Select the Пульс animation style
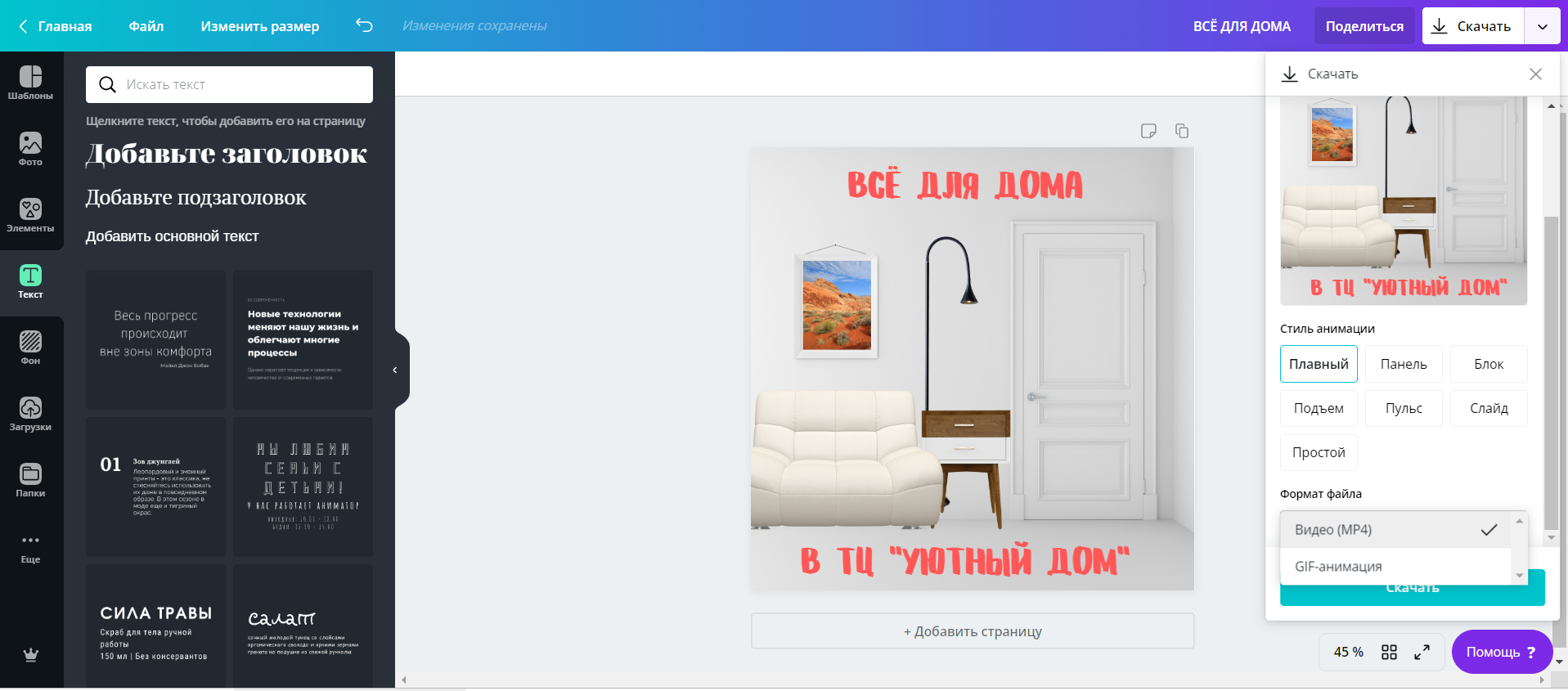The image size is (1568, 691). 1404,408
